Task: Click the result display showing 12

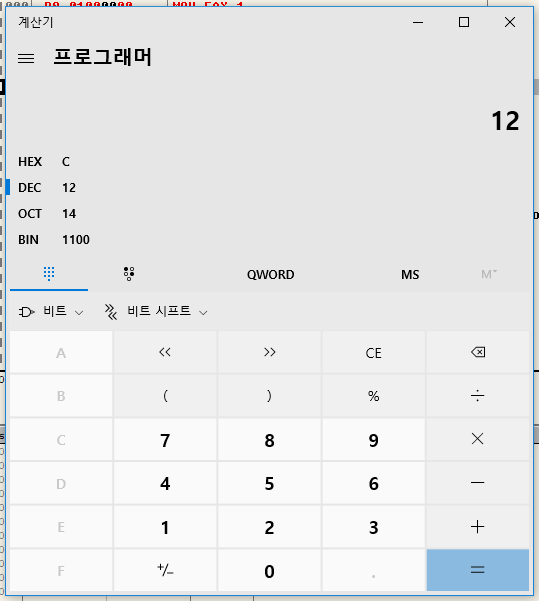Action: tap(505, 121)
